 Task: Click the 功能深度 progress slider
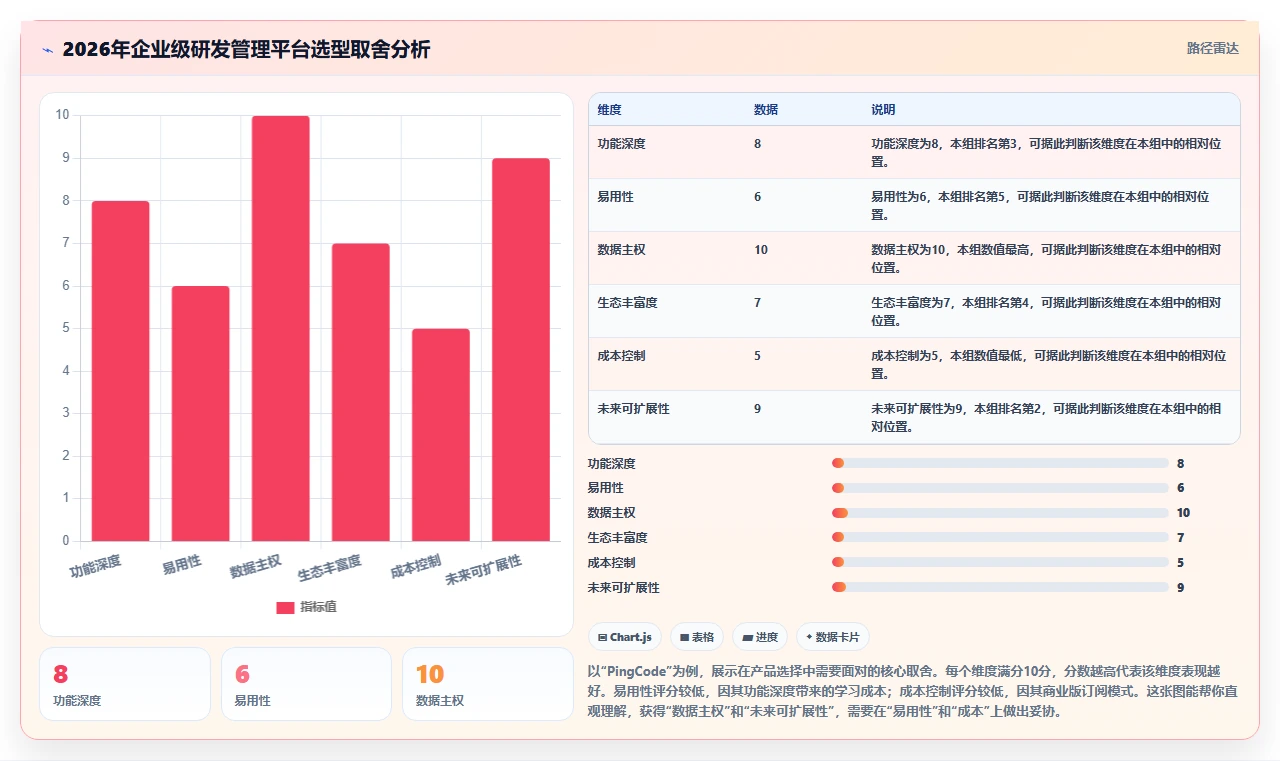point(1000,463)
